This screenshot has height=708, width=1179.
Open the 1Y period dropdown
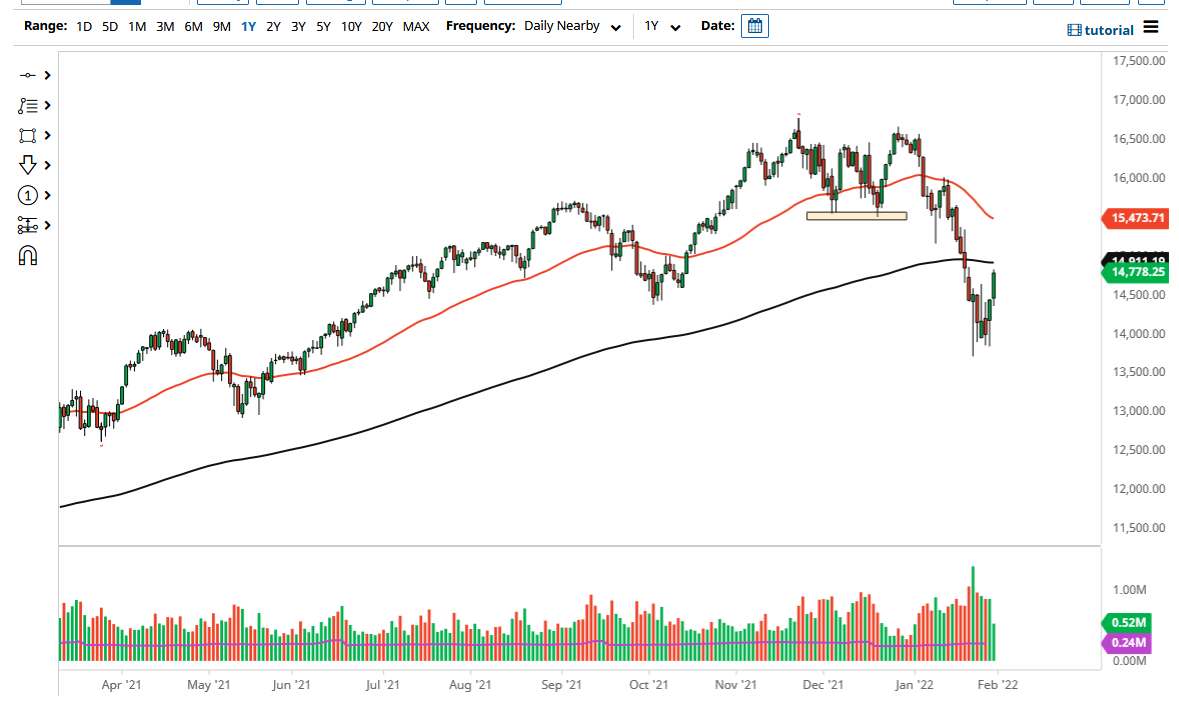coord(660,26)
